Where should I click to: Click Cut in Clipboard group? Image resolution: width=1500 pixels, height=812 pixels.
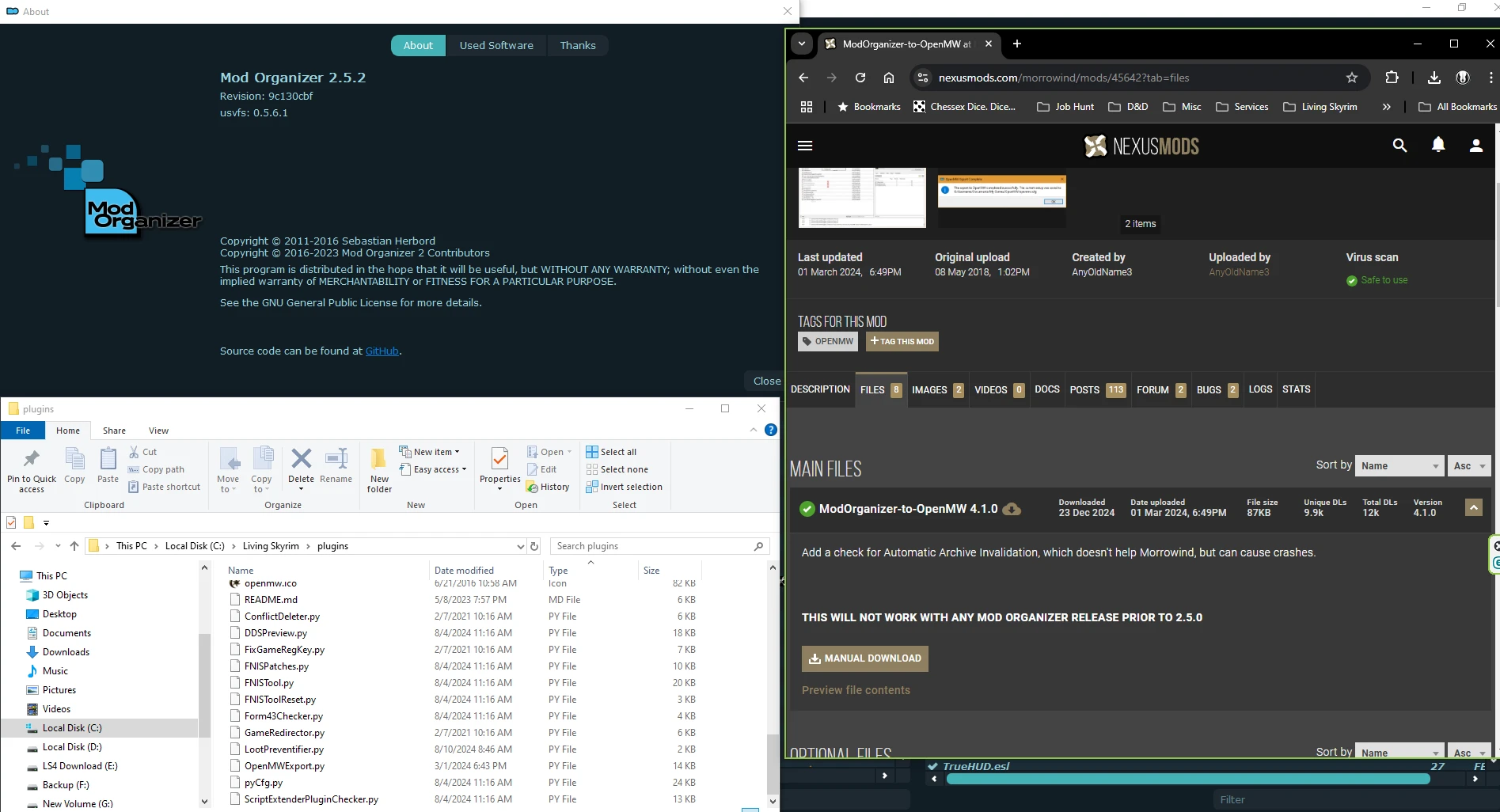142,452
